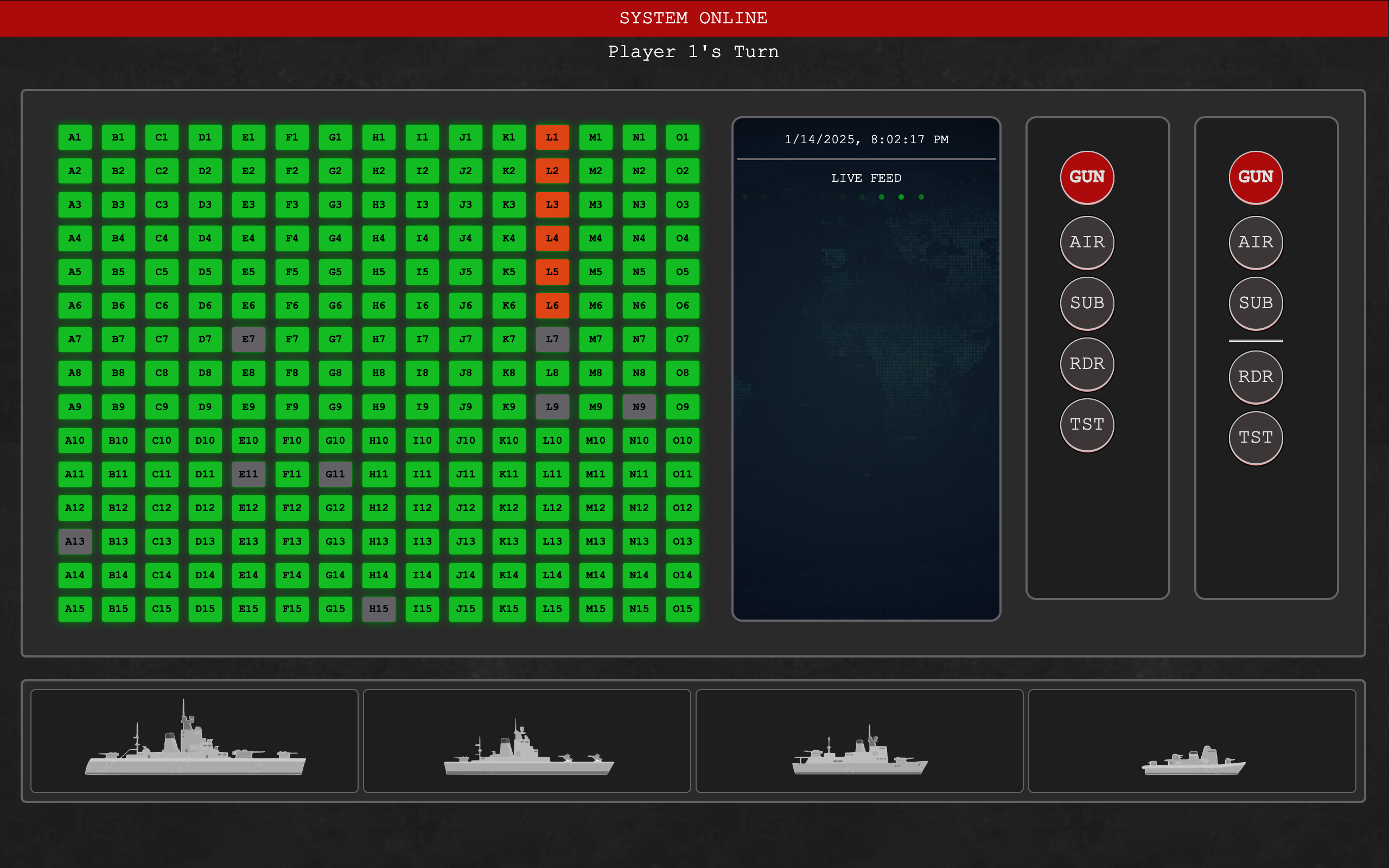The height and width of the screenshot is (868, 1389).
Task: Target grid cell L10
Action: [552, 441]
